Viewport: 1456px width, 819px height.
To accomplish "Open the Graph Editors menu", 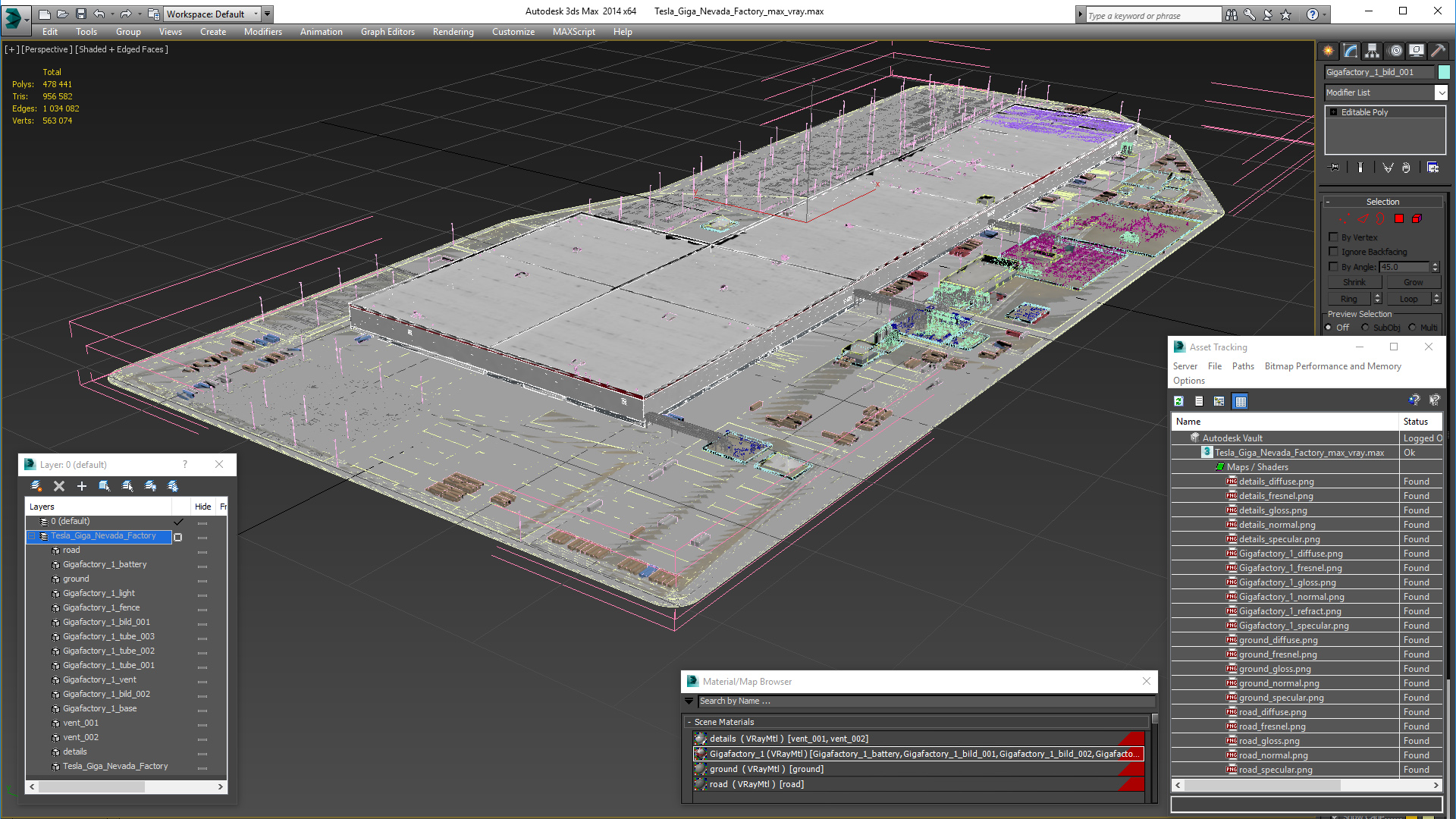I will tap(388, 32).
